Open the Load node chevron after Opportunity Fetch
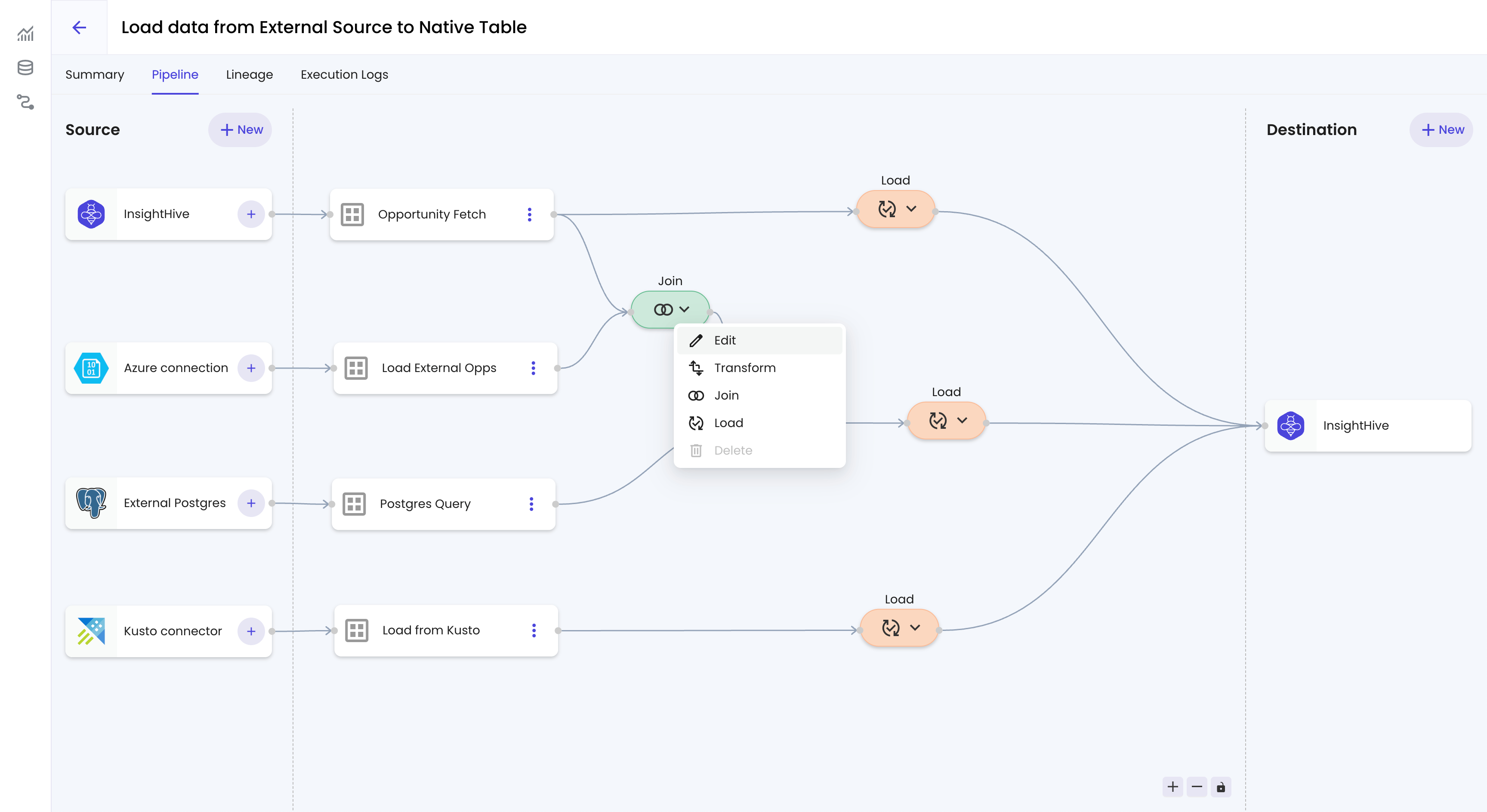Image resolution: width=1487 pixels, height=812 pixels. tap(911, 209)
